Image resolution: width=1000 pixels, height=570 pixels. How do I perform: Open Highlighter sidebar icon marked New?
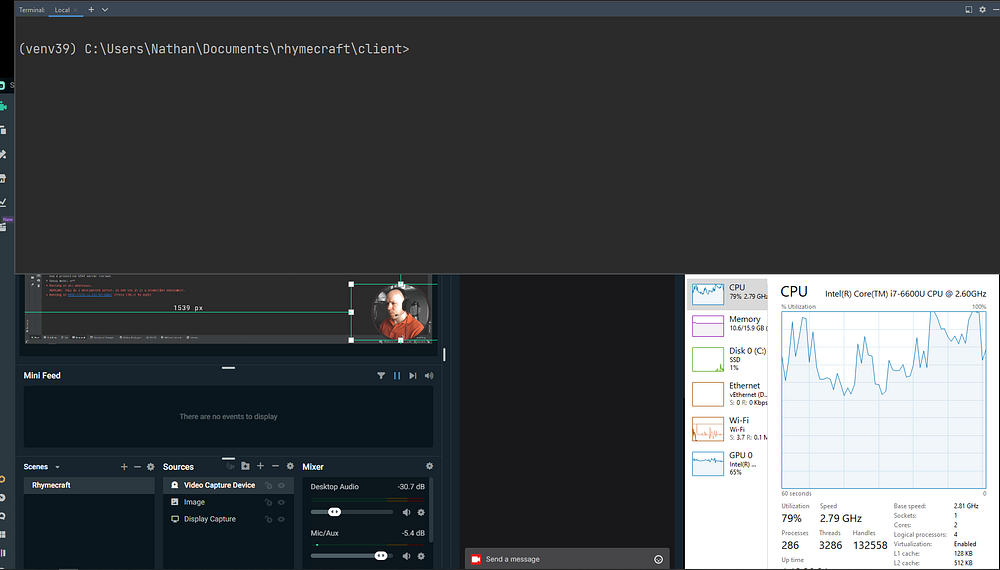[5, 225]
